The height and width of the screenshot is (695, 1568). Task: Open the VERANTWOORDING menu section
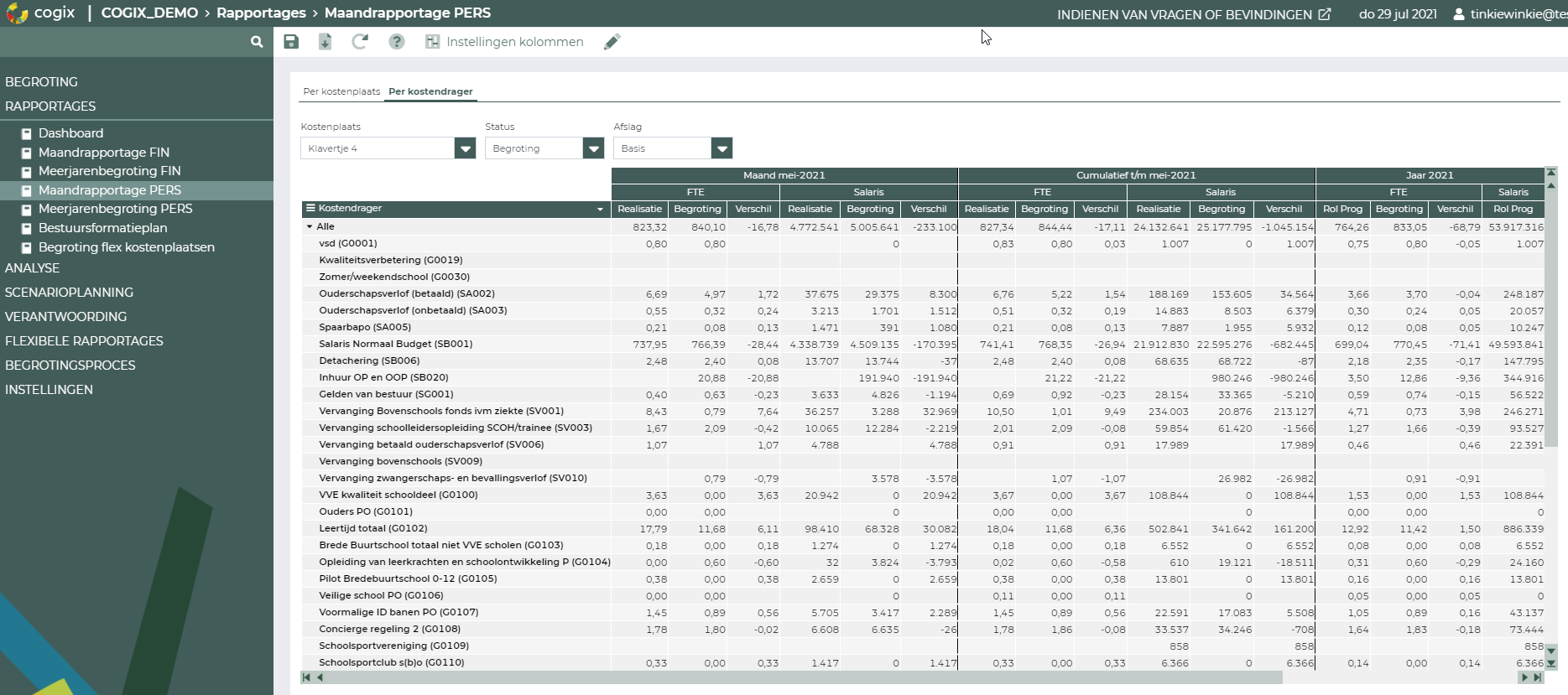pos(65,317)
